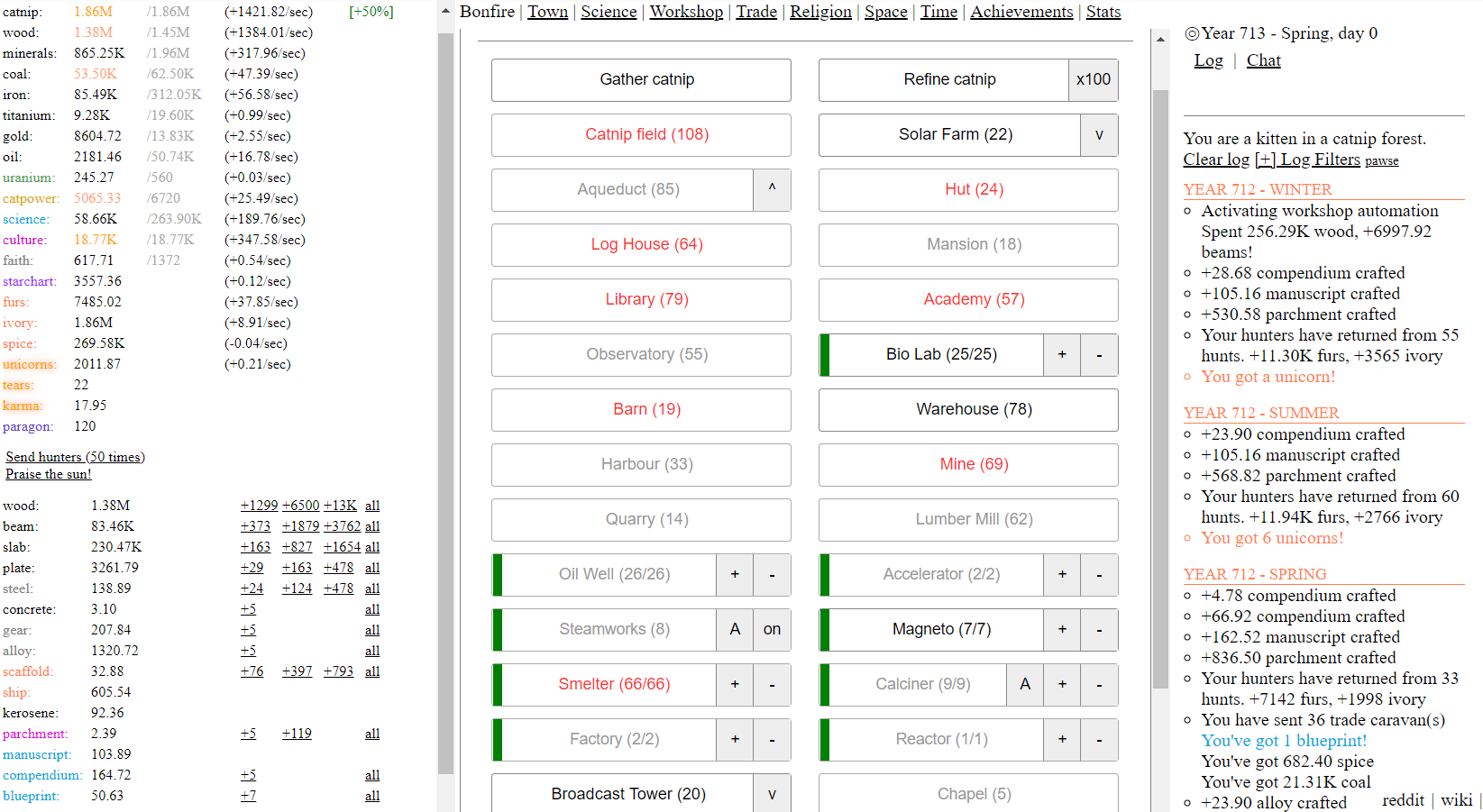1483x812 pixels.
Task: Click the minus button next to Calciner
Action: [x=1098, y=685]
